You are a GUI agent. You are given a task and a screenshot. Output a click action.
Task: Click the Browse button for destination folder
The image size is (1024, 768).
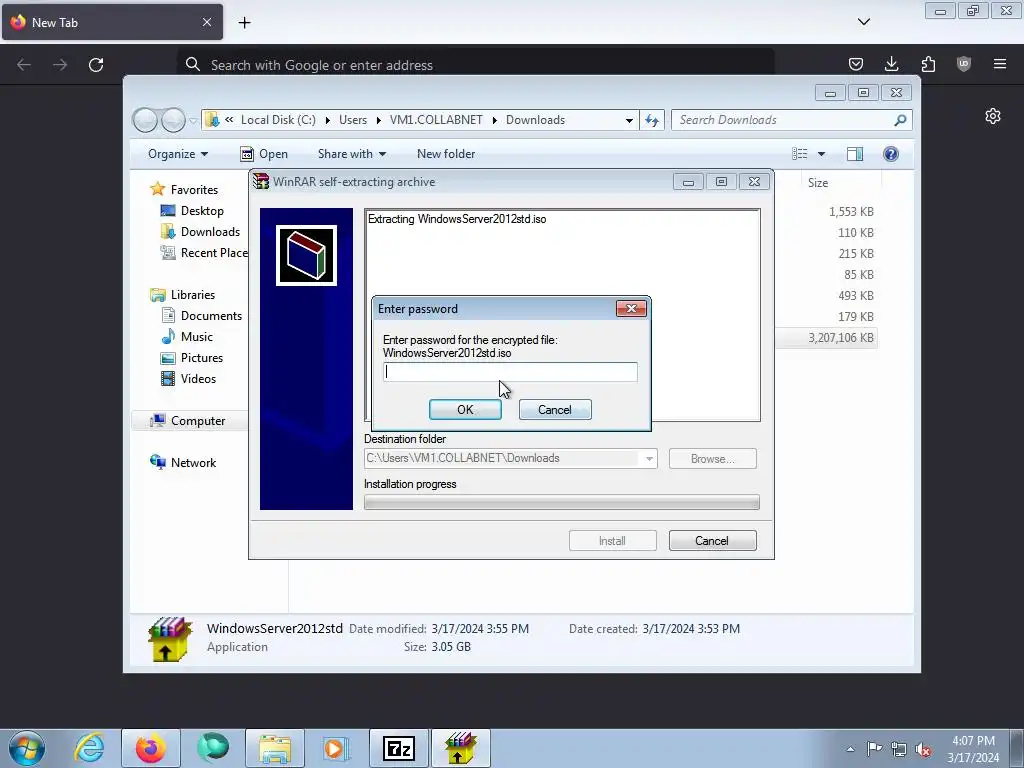point(712,458)
